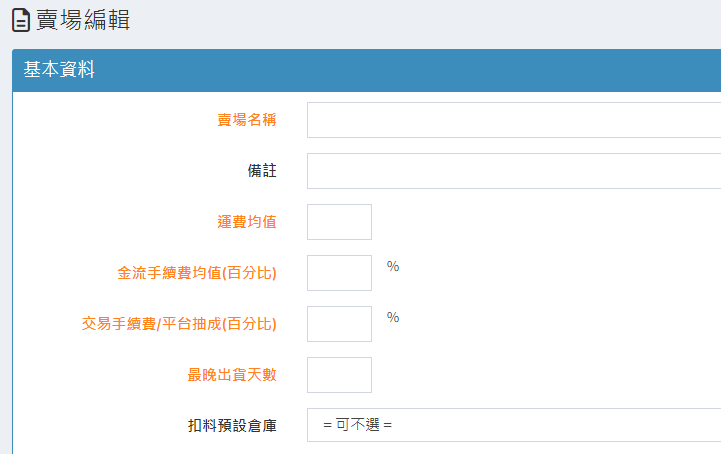Viewport: 721px width, 454px height.
Task: Click the 備註 field label
Action: tap(262, 171)
